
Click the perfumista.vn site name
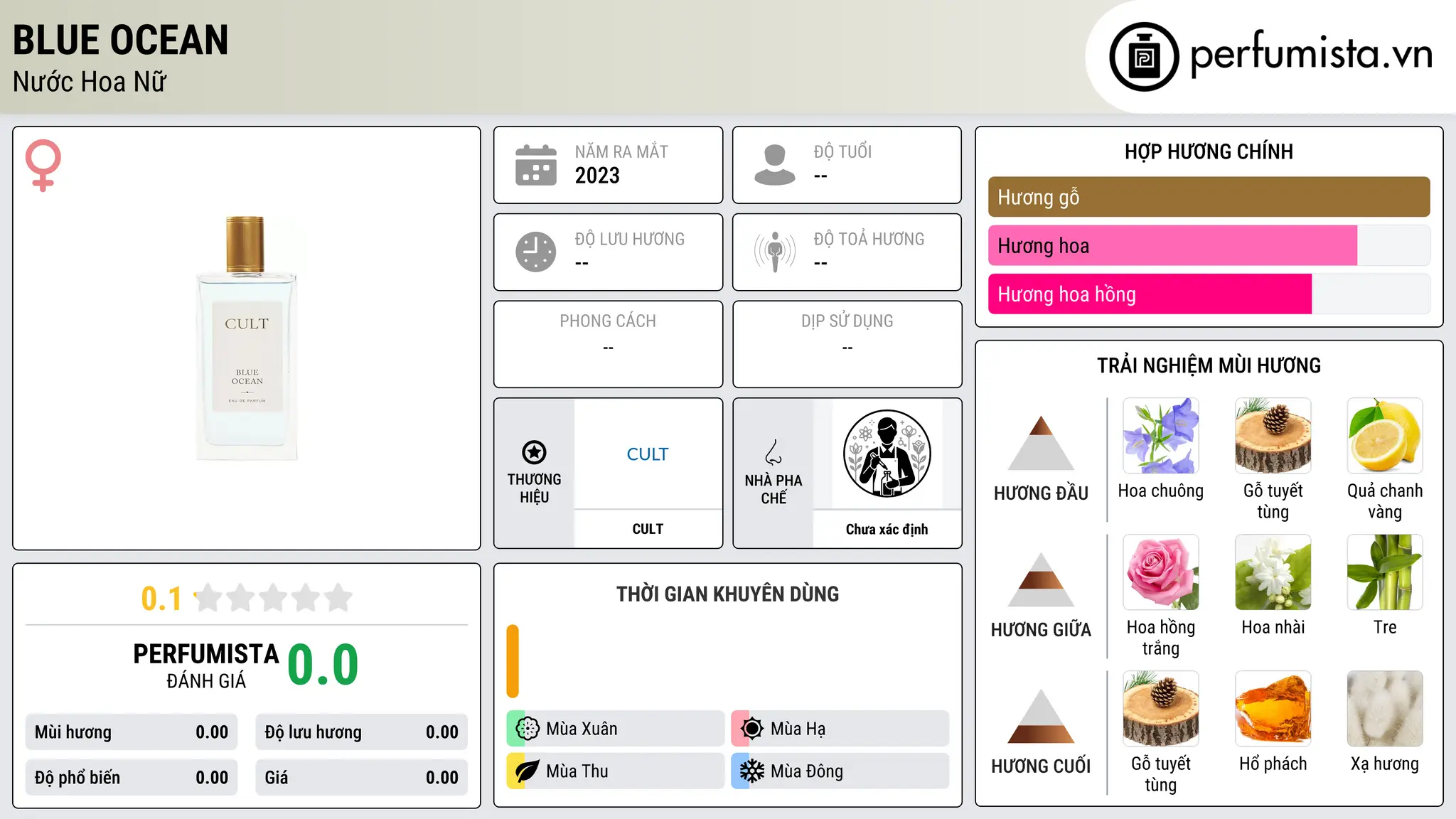point(1312,54)
